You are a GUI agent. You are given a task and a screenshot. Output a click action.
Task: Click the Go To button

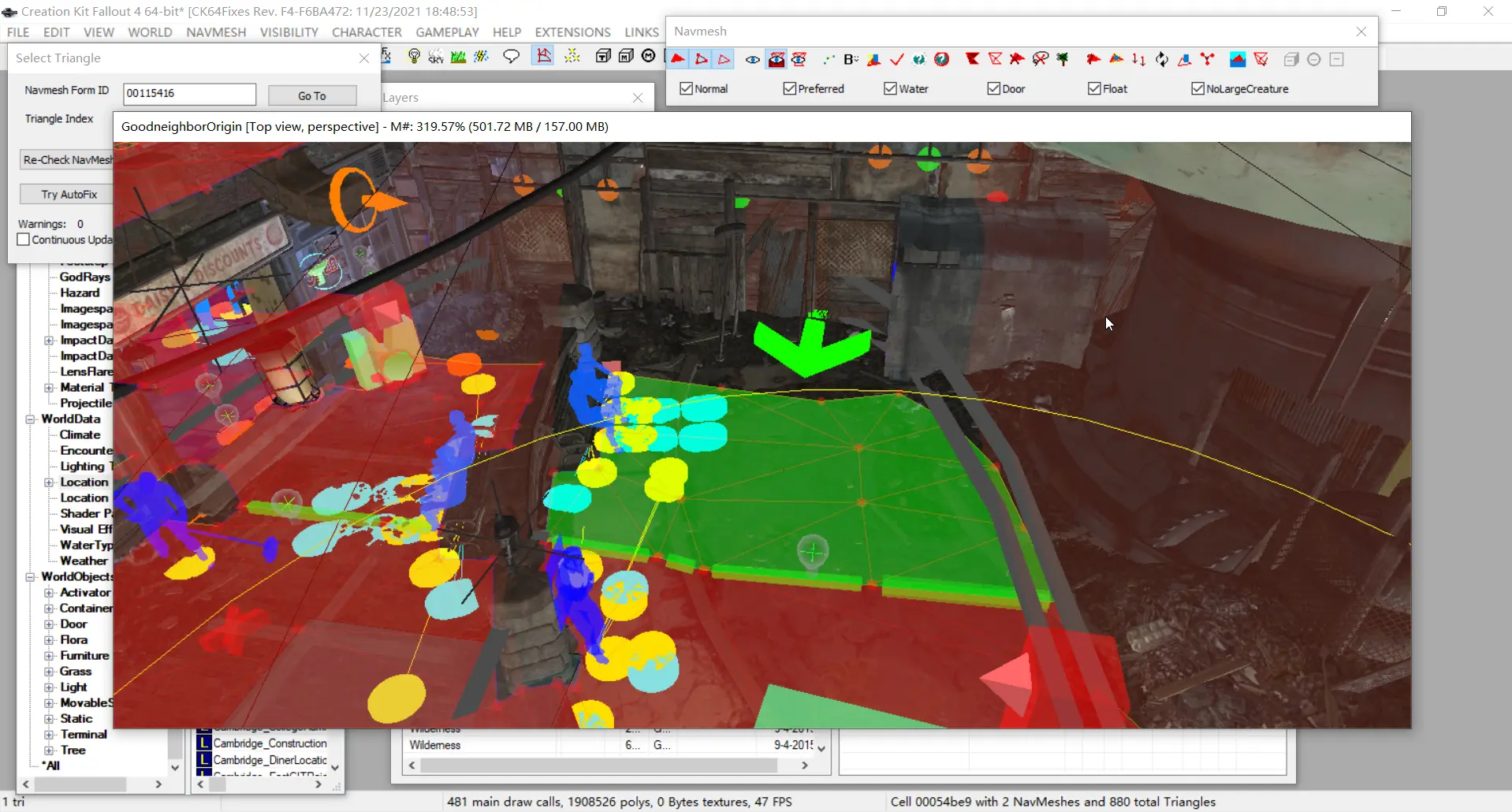312,95
